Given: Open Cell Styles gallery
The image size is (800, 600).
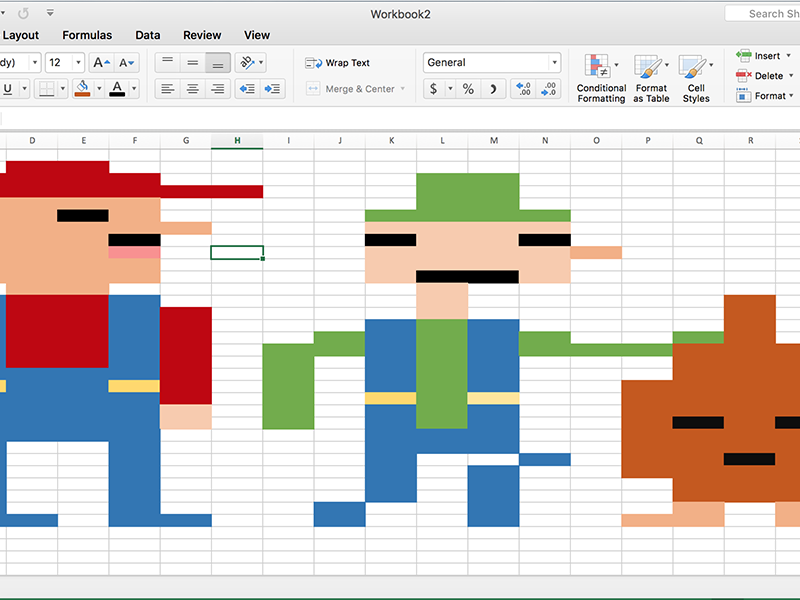Looking at the screenshot, I should 696,78.
